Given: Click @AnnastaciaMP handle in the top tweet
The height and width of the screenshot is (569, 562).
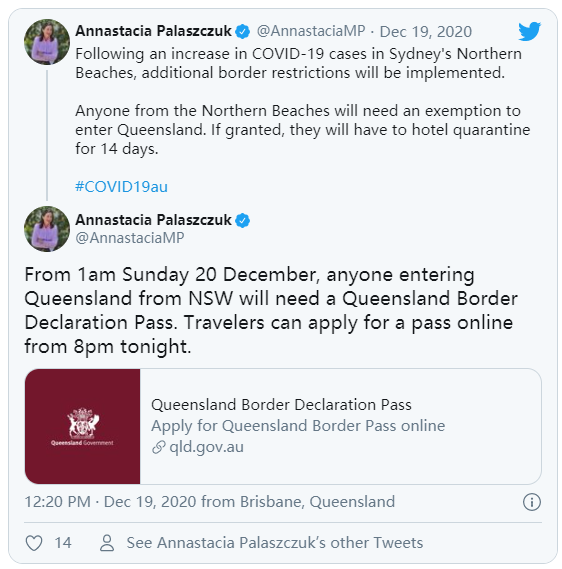Looking at the screenshot, I should point(311,31).
